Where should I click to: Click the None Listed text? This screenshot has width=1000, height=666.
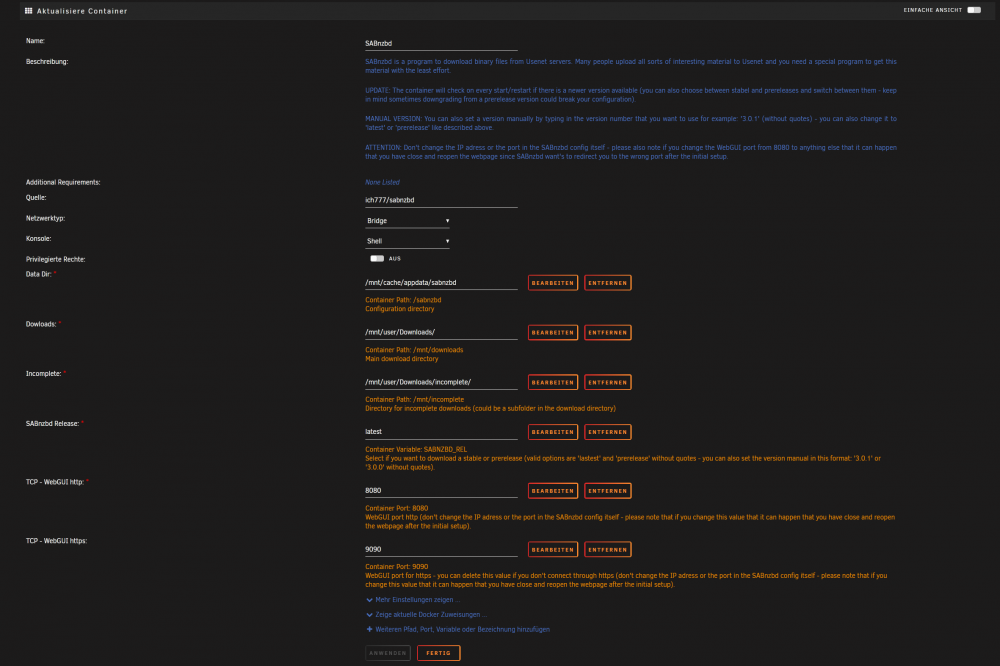tap(383, 182)
